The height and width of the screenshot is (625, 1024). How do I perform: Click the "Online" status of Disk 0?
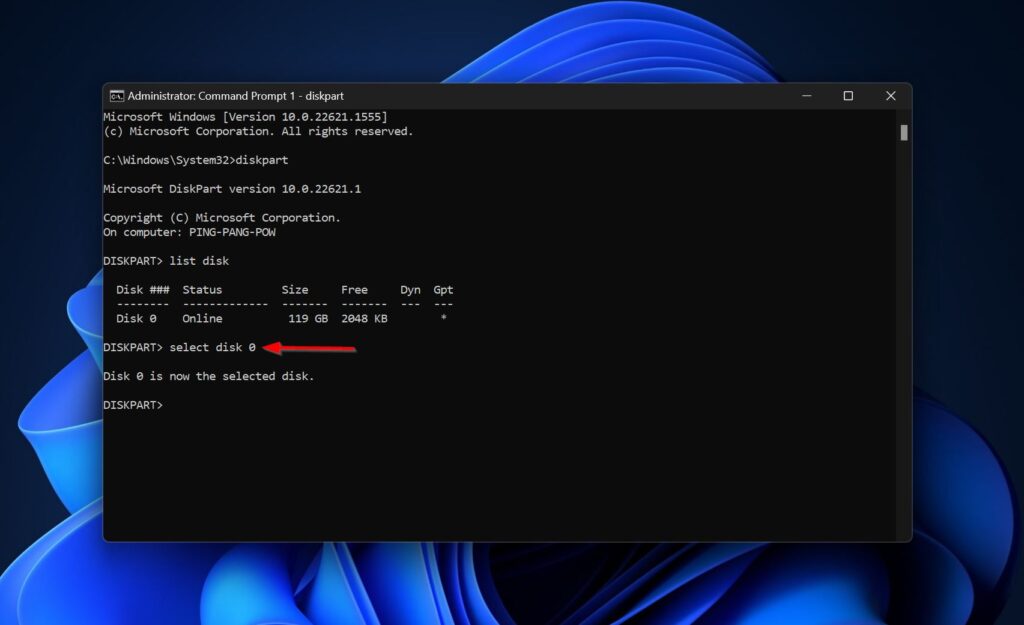click(202, 318)
